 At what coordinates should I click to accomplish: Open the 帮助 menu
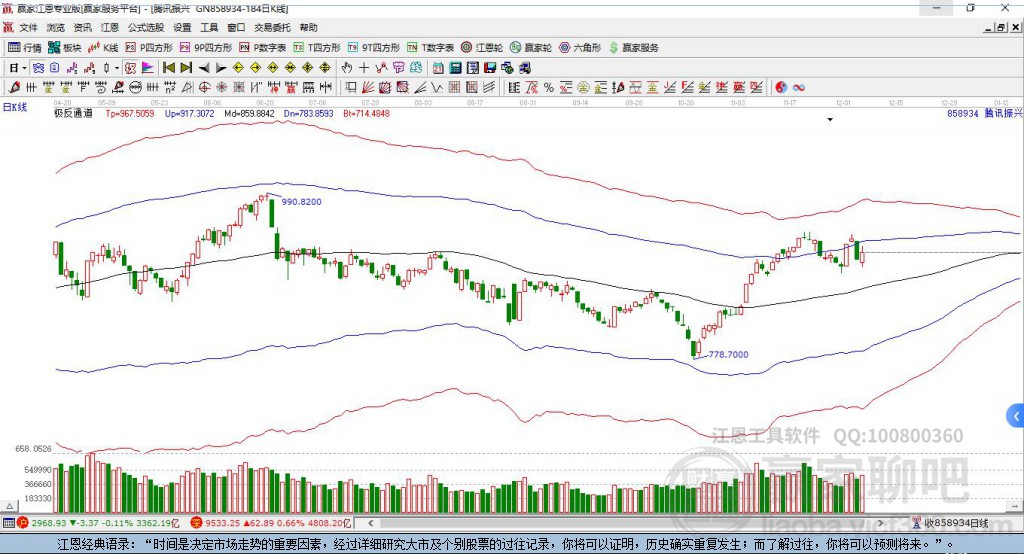coord(308,27)
